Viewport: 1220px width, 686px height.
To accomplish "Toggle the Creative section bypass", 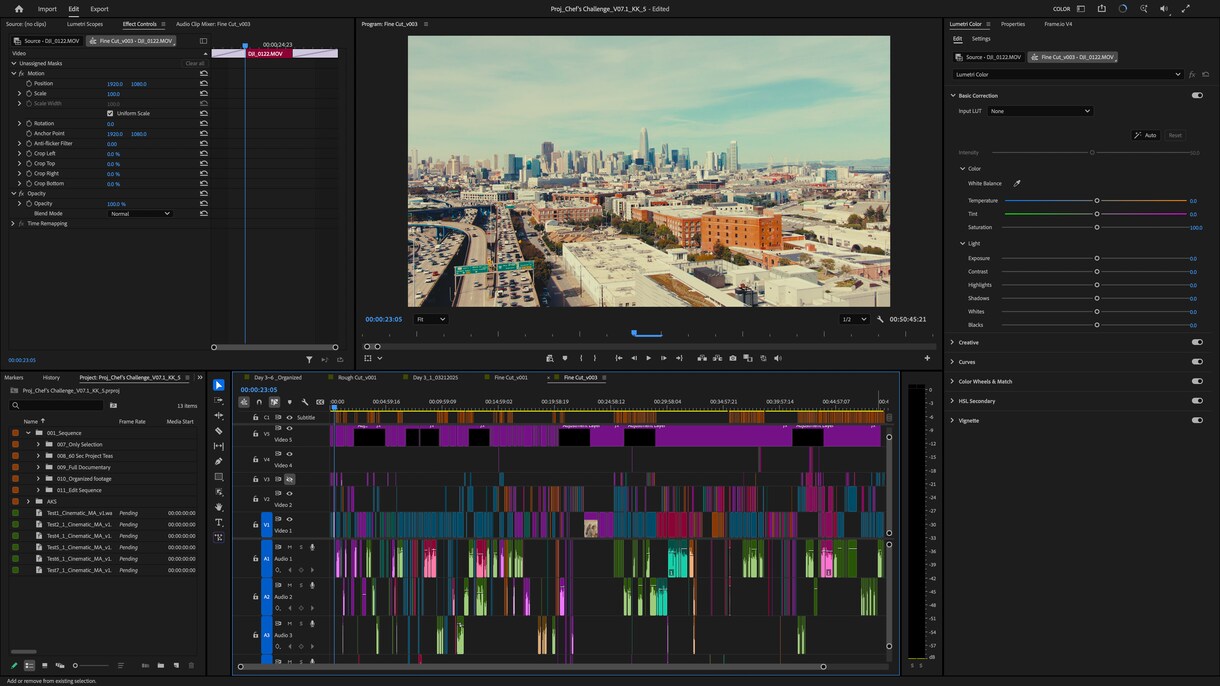I will click(1197, 342).
